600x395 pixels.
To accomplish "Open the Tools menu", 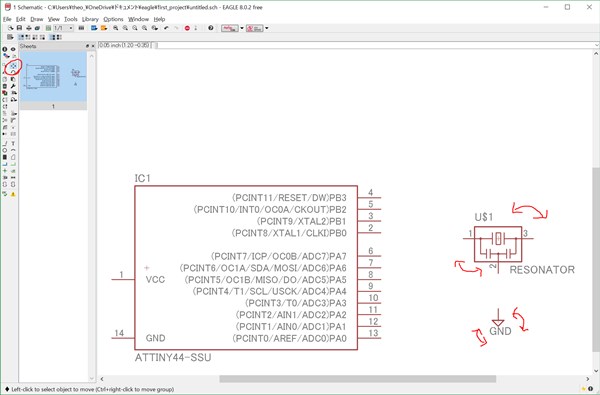I will point(71,19).
